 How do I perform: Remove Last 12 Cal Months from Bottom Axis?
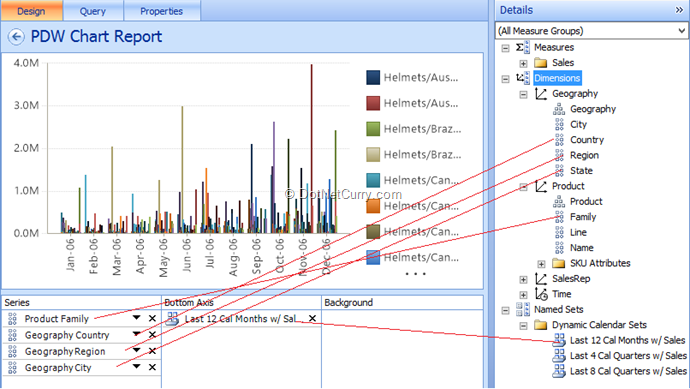tap(312, 318)
